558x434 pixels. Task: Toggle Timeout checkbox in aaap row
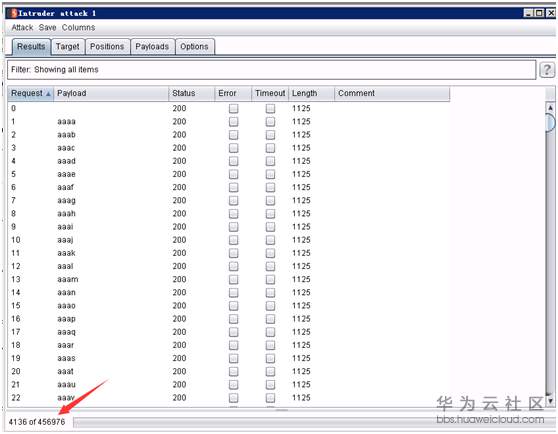tap(270, 319)
